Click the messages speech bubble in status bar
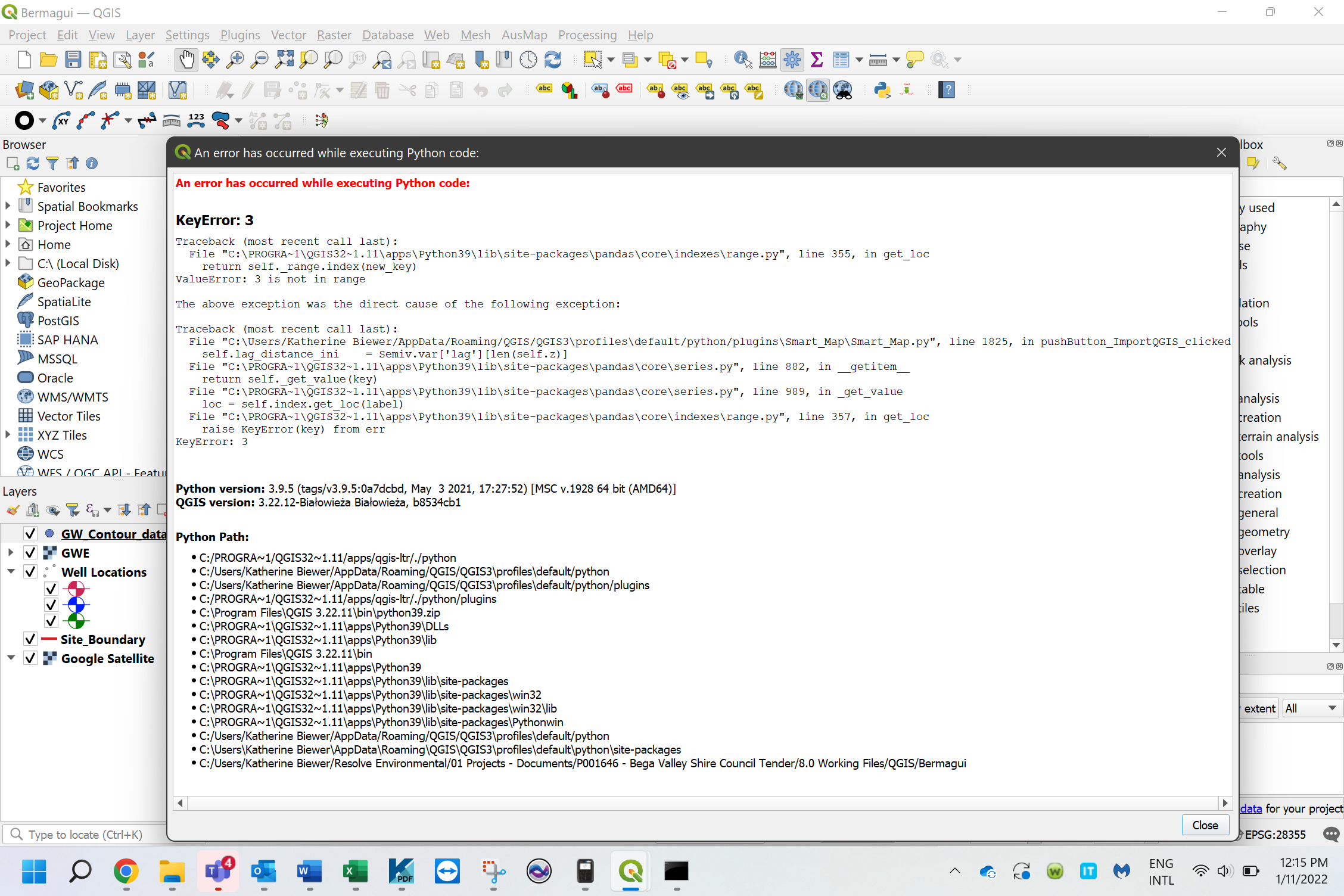This screenshot has height=896, width=1344. point(1331,834)
